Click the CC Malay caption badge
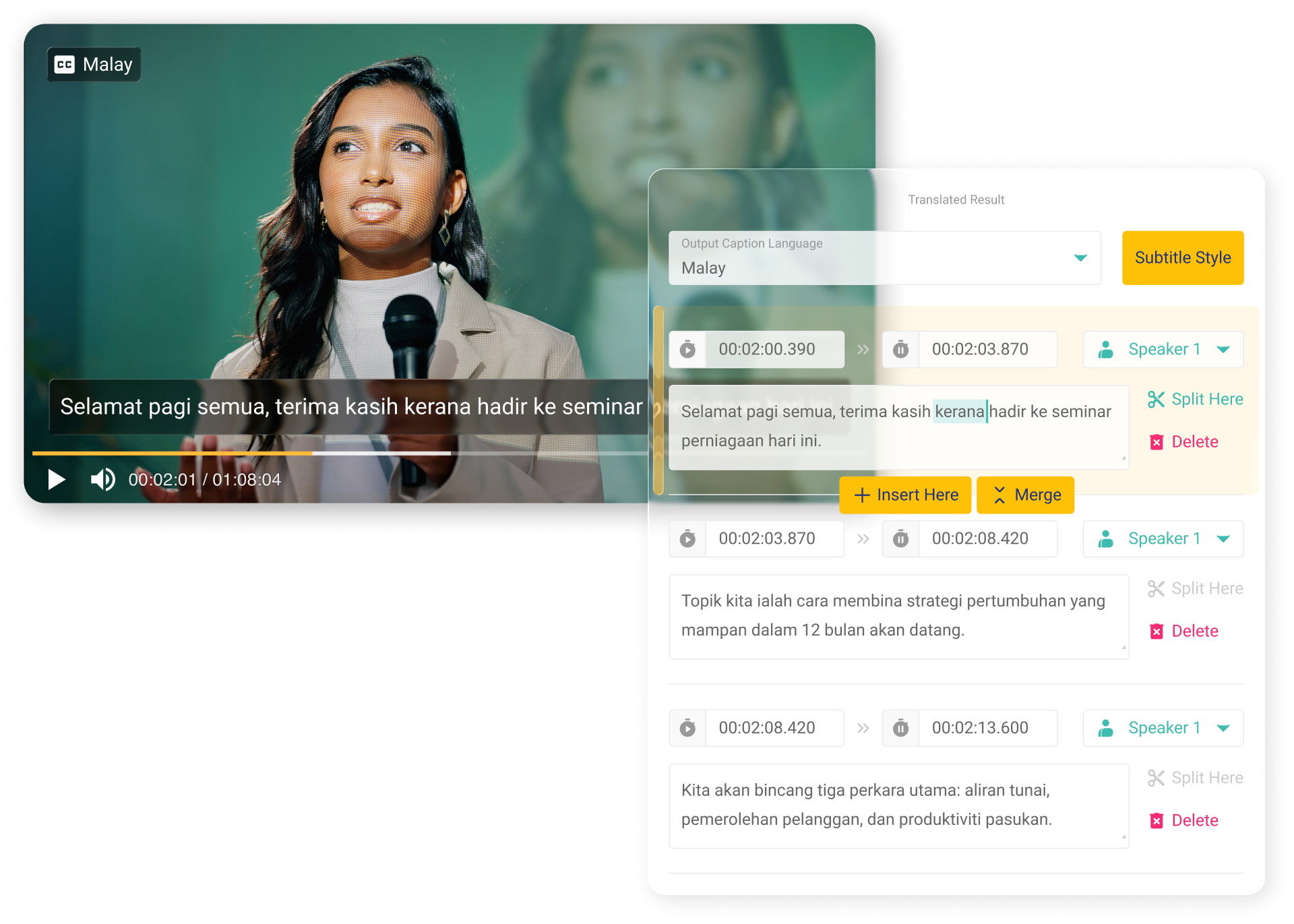The height and width of the screenshot is (924, 1294). click(94, 64)
